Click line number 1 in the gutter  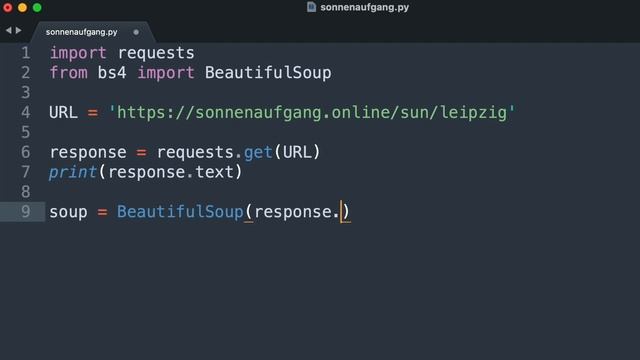[26, 53]
